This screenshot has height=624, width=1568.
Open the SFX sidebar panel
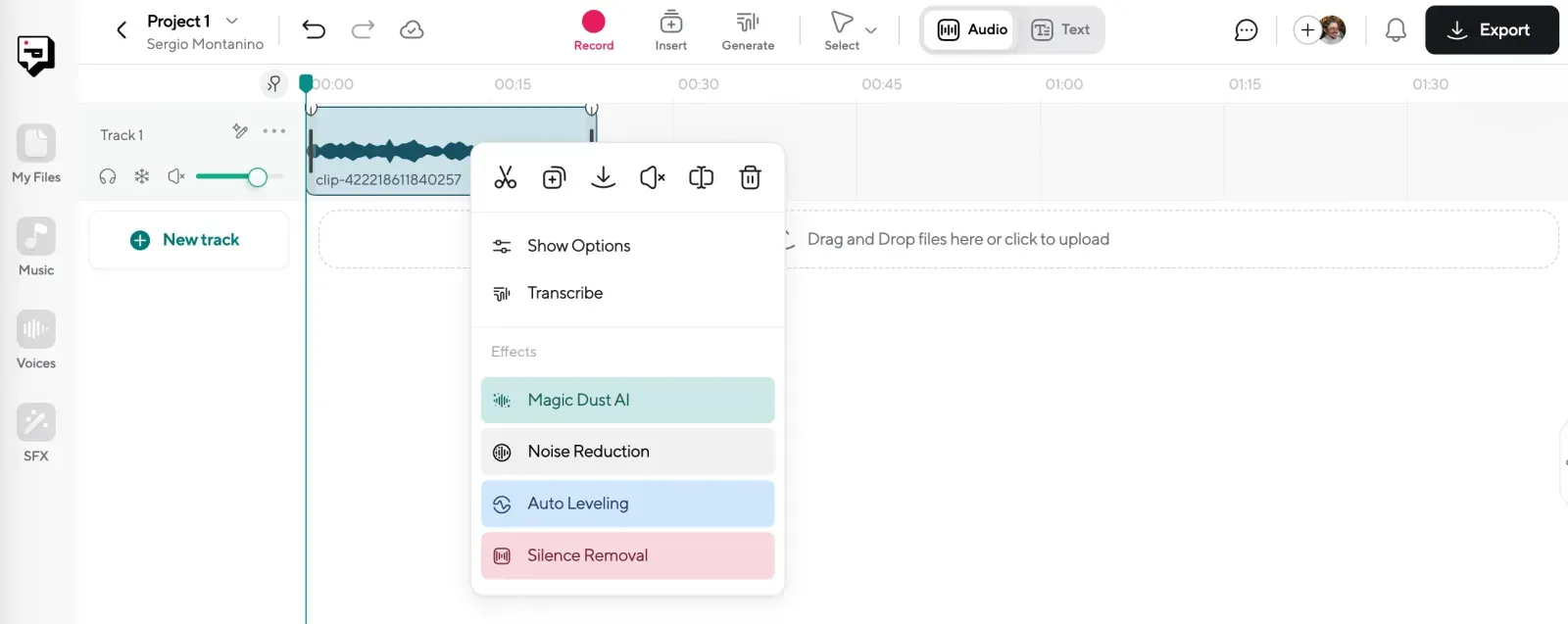(x=36, y=433)
